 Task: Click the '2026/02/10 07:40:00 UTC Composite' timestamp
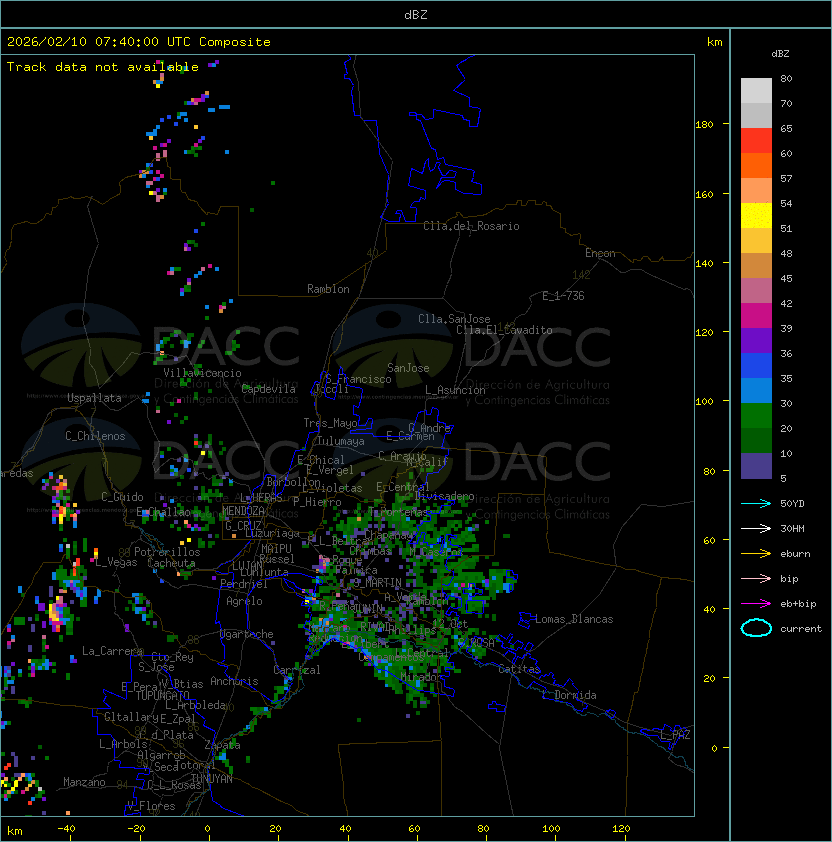[x=139, y=42]
